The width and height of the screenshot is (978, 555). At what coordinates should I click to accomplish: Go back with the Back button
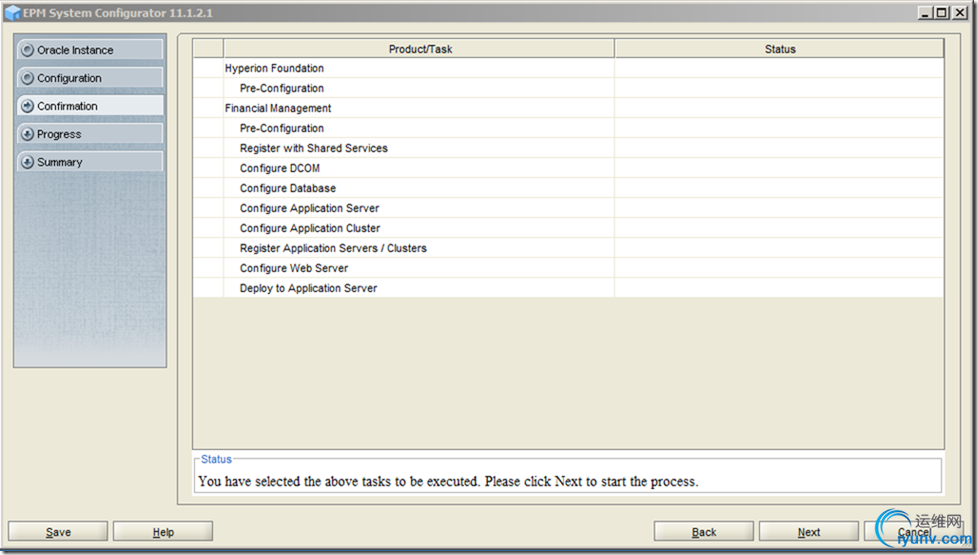tap(704, 532)
